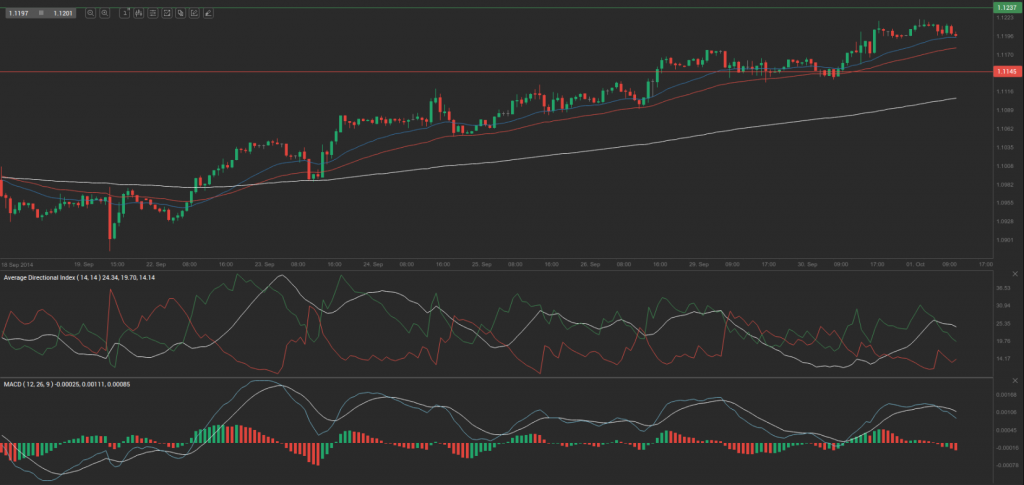1024x485 pixels.
Task: Click the 23. Sep date axis label
Action: (x=264, y=265)
